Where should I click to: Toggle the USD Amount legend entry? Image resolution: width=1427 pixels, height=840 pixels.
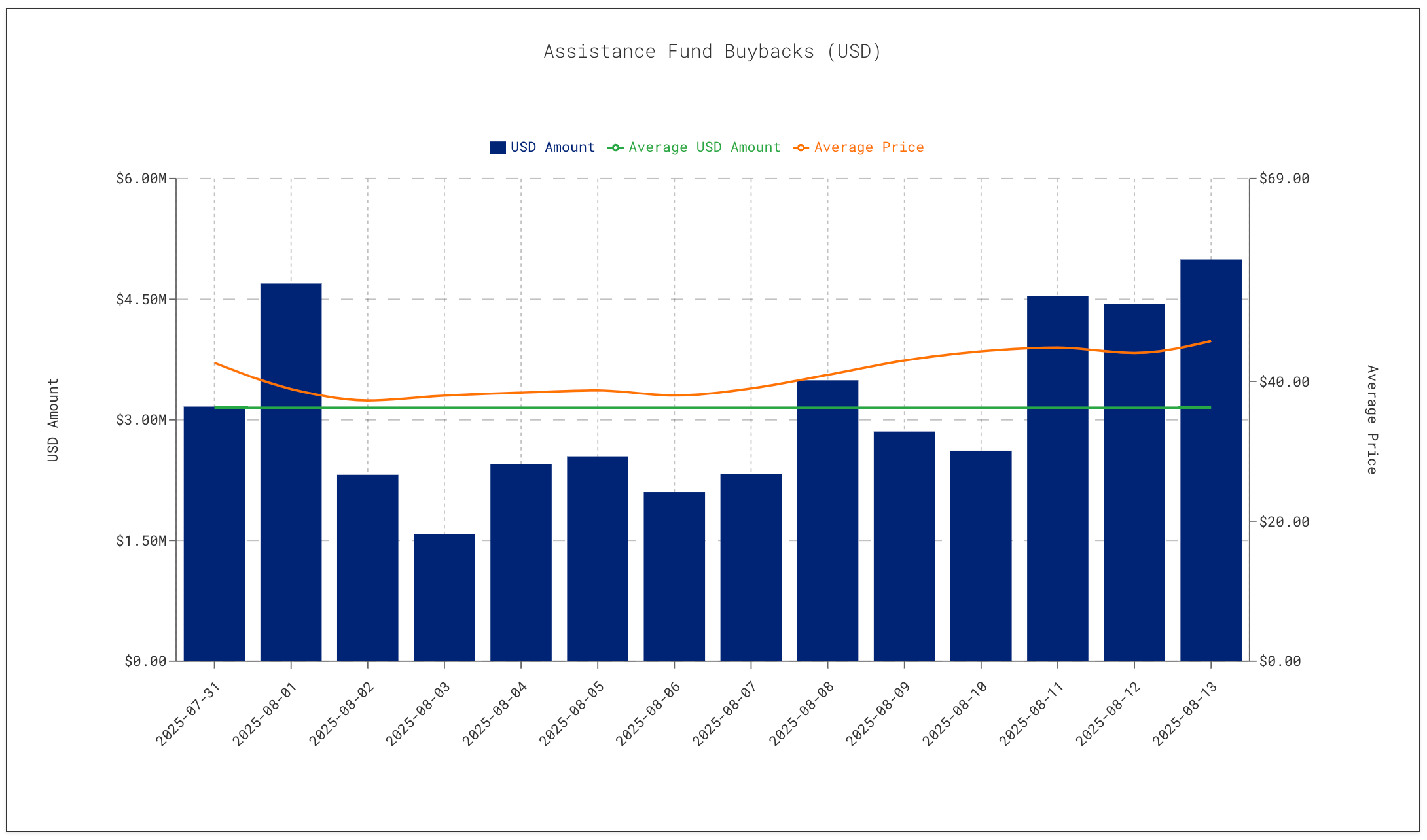(x=552, y=147)
